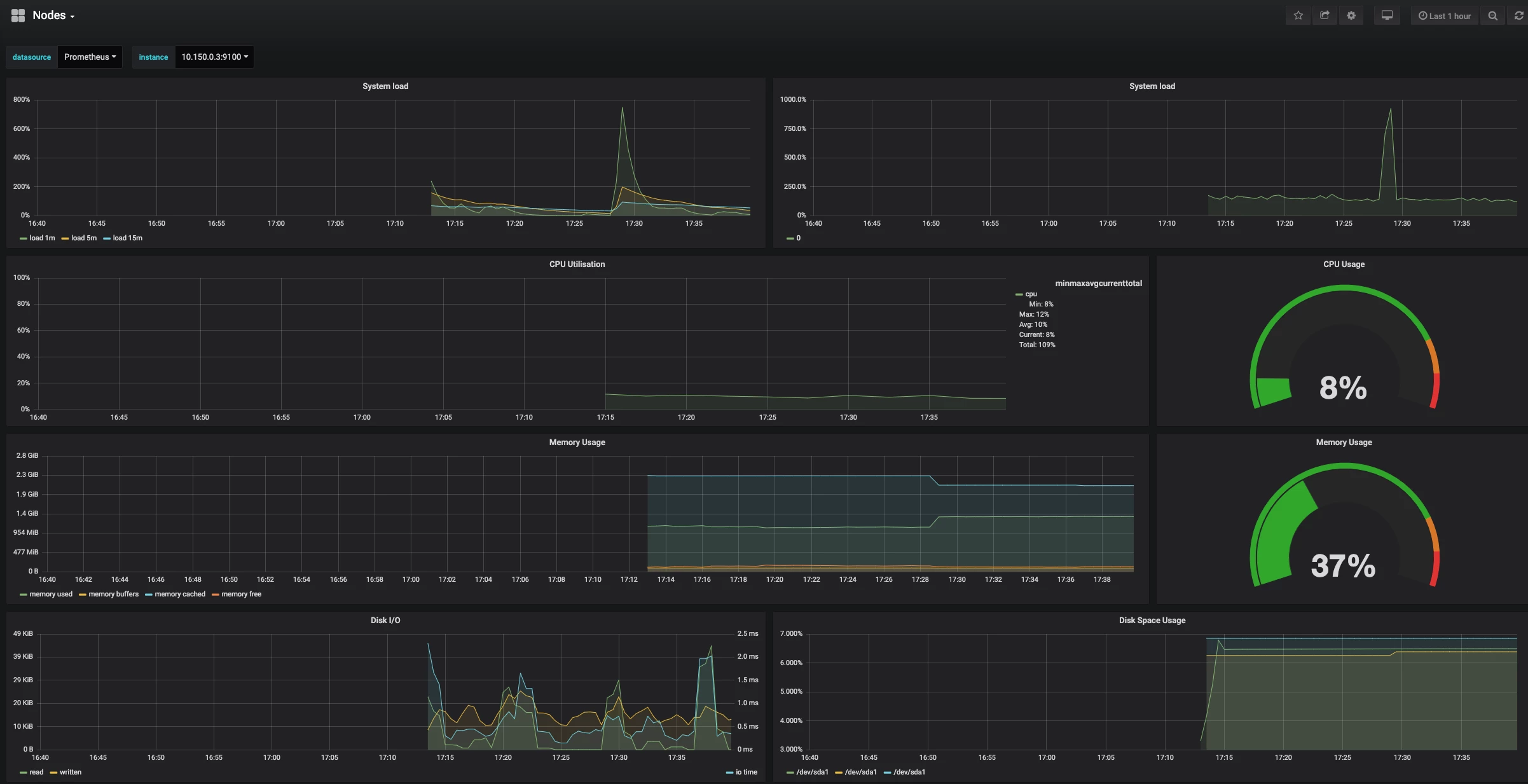Open the 10.150.0.3:9100 instance dropdown

[214, 57]
